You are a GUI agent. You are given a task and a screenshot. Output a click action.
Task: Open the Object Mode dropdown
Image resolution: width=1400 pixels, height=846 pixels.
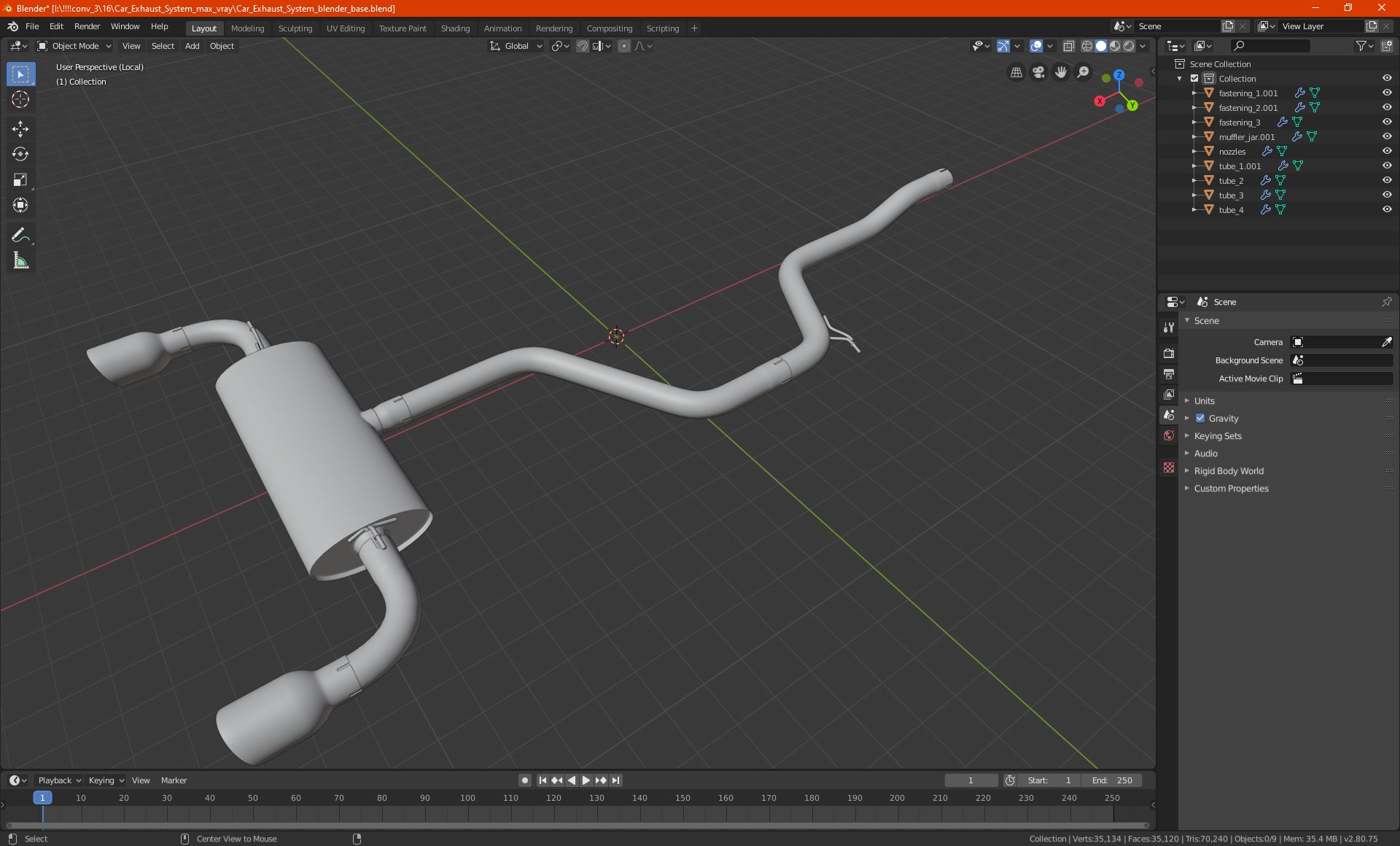[x=74, y=46]
